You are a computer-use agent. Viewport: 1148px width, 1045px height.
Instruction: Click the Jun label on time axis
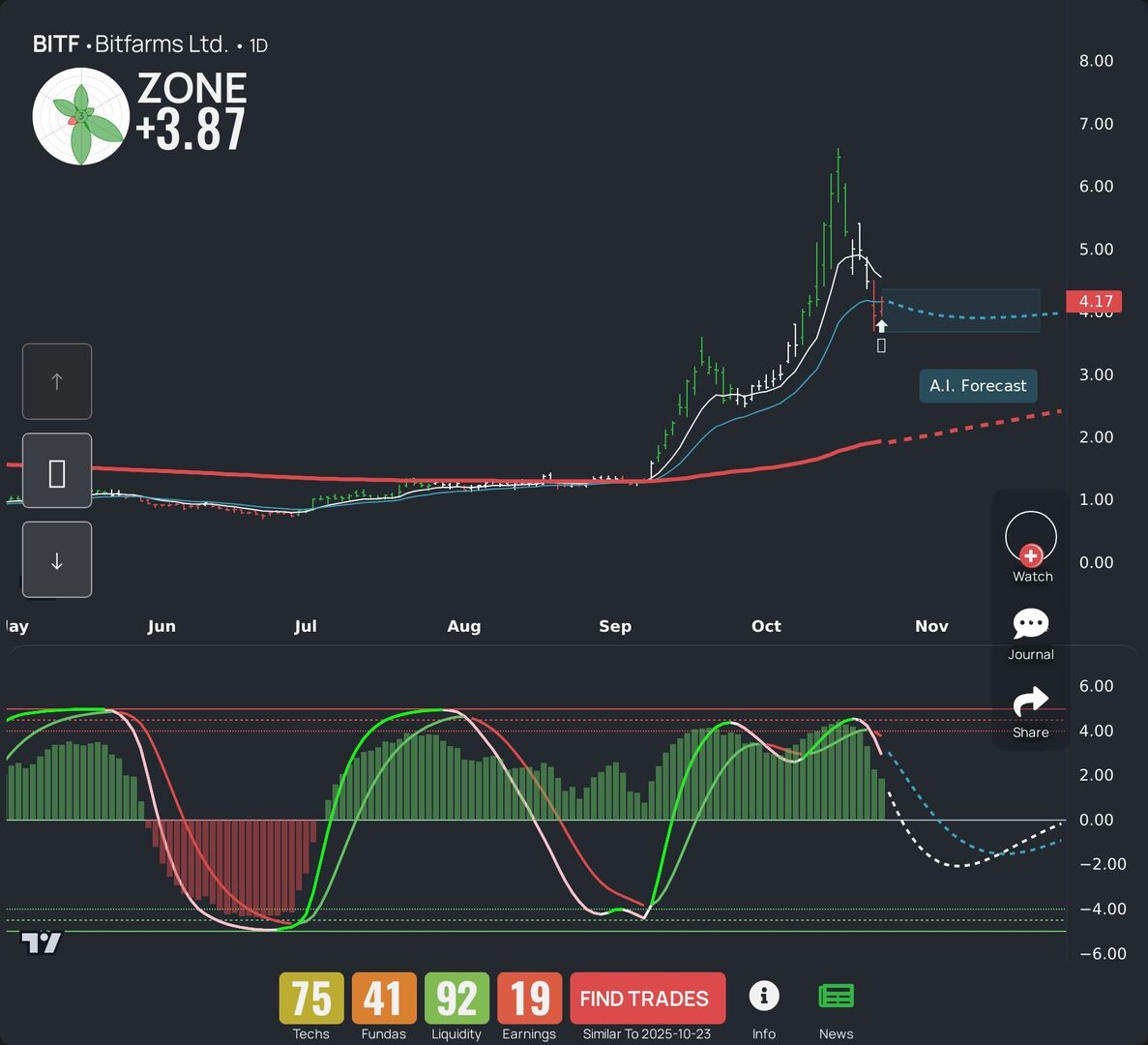coord(162,626)
